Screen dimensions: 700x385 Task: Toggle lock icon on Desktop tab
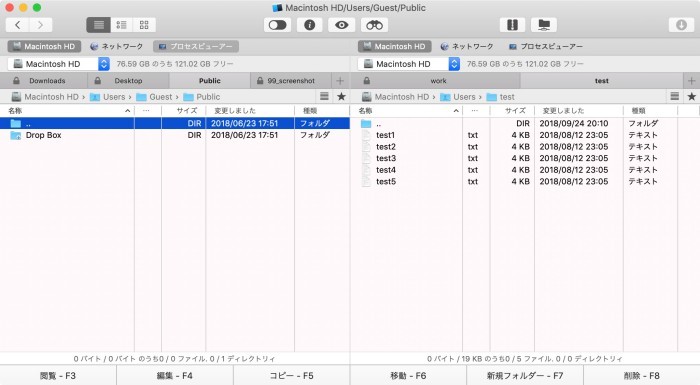click(97, 81)
